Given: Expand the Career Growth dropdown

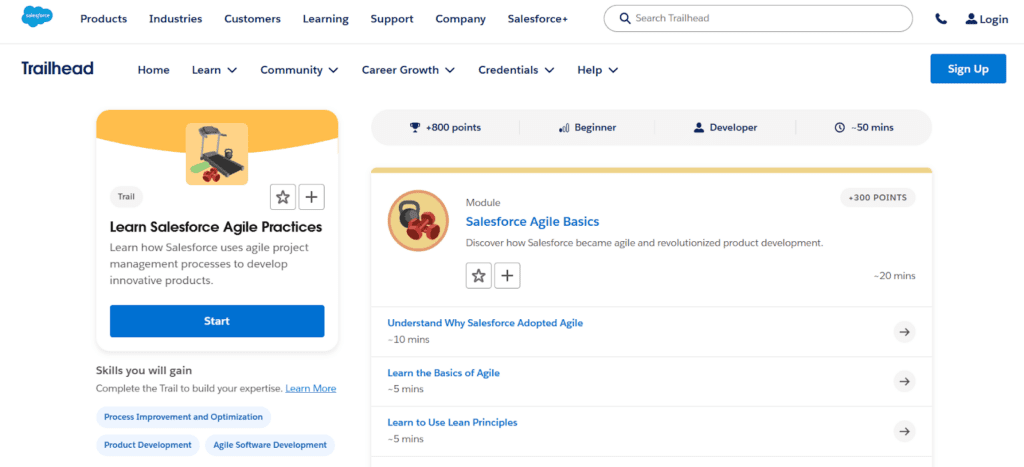Looking at the screenshot, I should click(x=409, y=70).
